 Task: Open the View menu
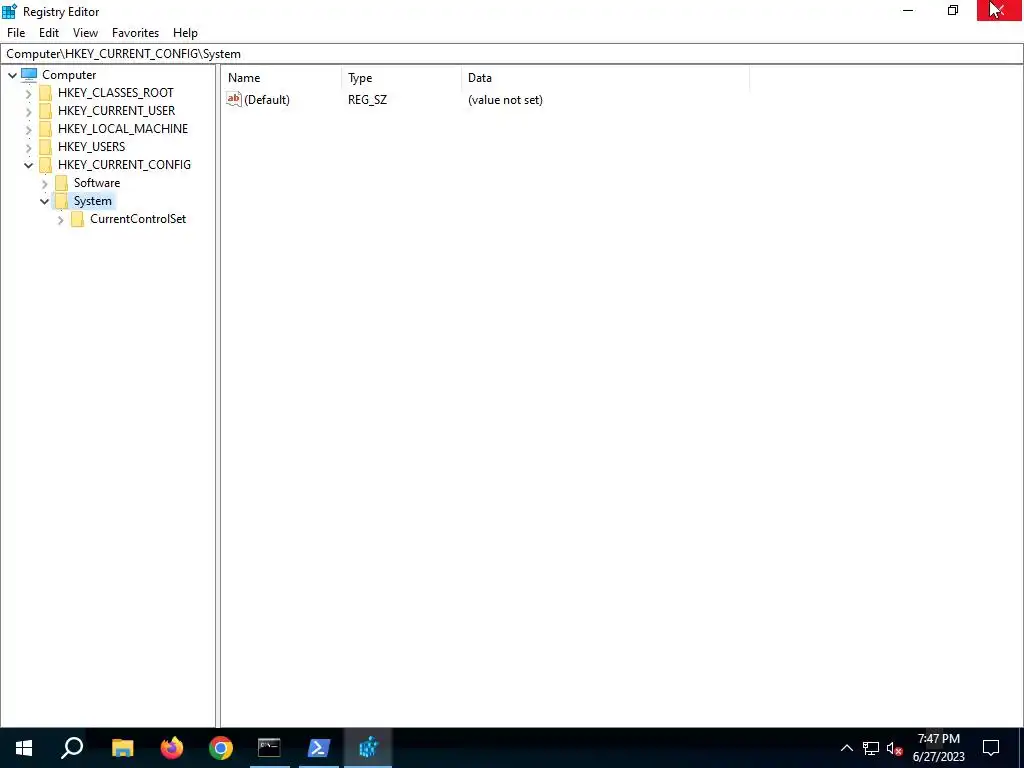point(85,33)
